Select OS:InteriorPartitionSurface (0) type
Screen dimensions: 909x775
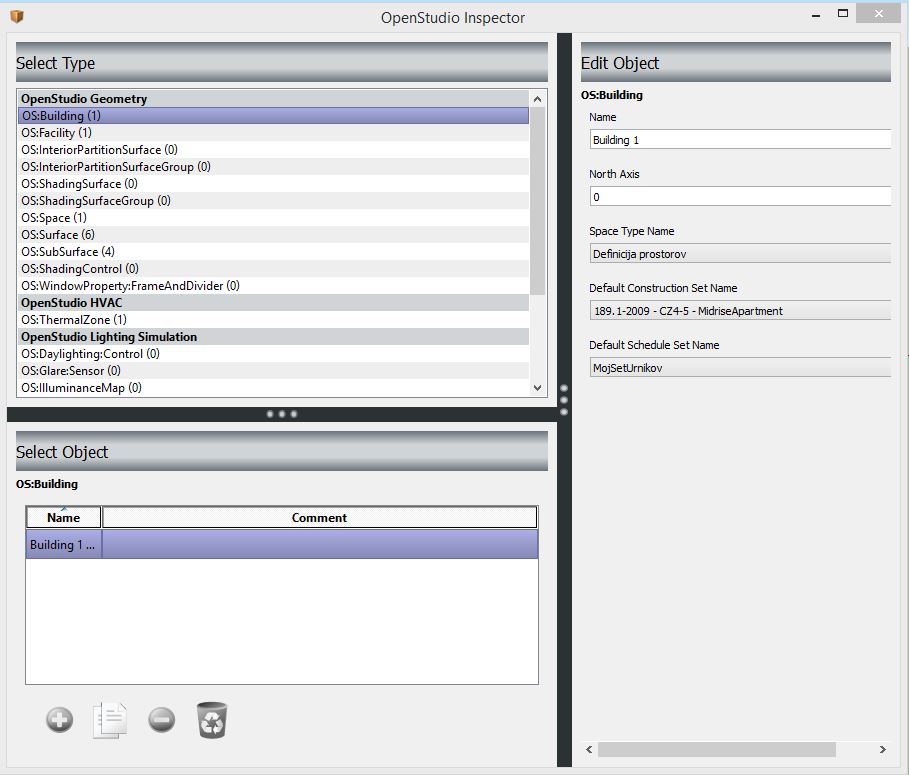tap(274, 150)
